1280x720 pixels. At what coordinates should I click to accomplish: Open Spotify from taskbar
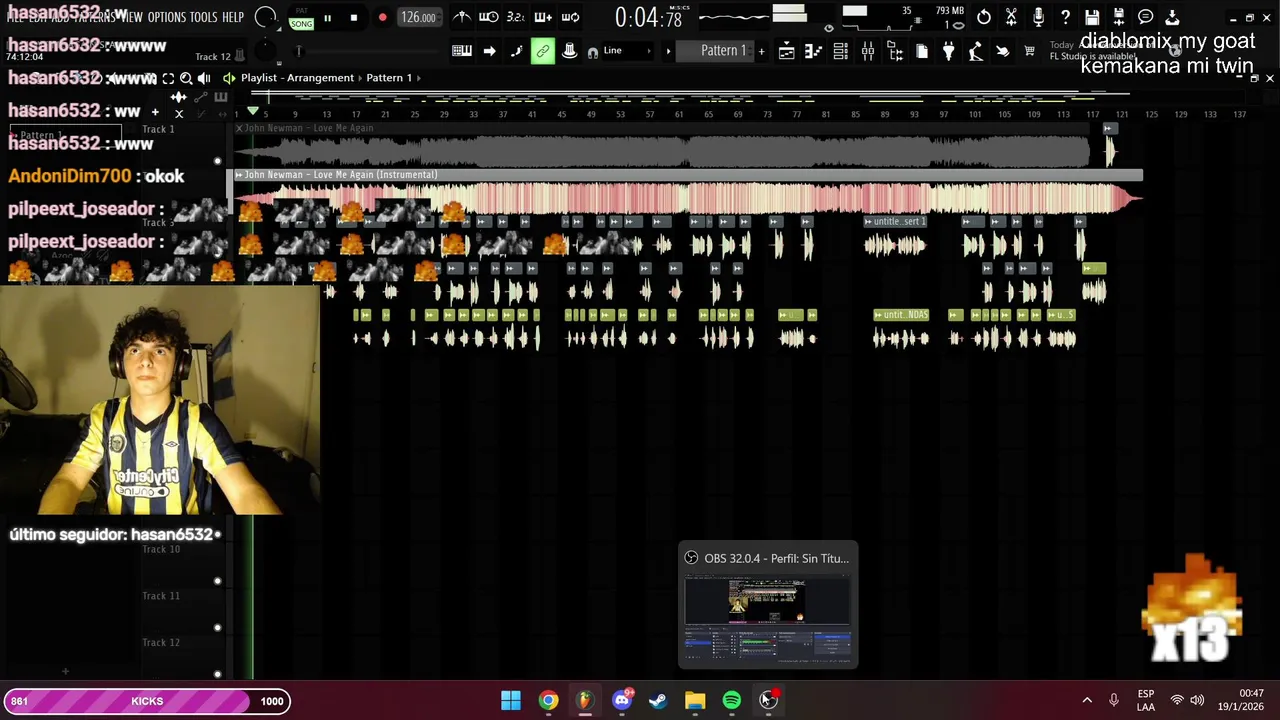pyautogui.click(x=732, y=700)
